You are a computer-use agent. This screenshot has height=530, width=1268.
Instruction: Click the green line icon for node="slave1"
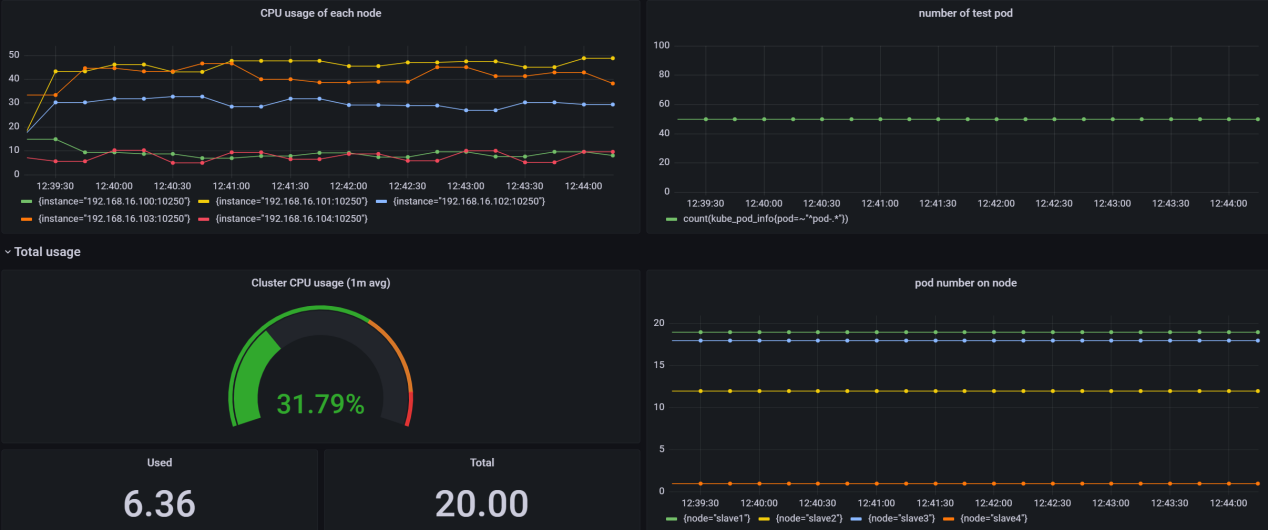point(671,518)
